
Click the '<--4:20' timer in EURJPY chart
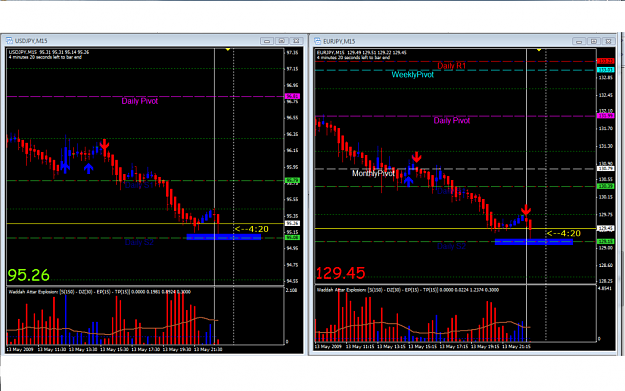coord(563,233)
